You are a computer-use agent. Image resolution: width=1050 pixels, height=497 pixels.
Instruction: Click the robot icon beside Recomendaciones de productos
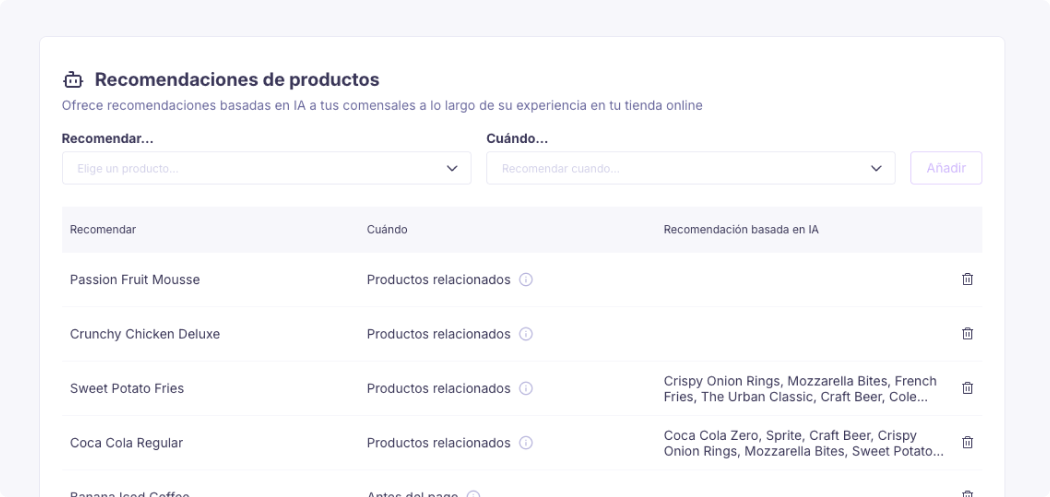point(73,80)
